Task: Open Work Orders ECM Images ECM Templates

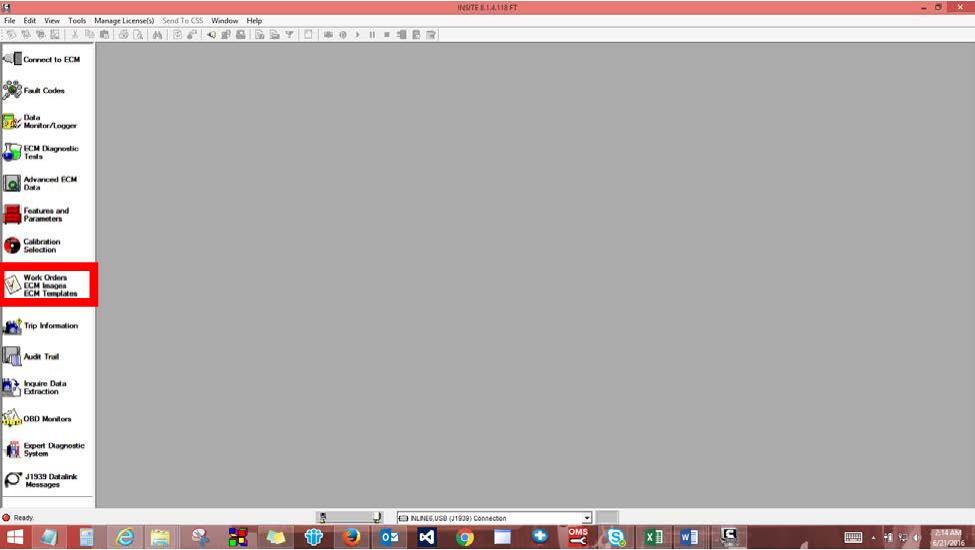Action: click(41, 285)
